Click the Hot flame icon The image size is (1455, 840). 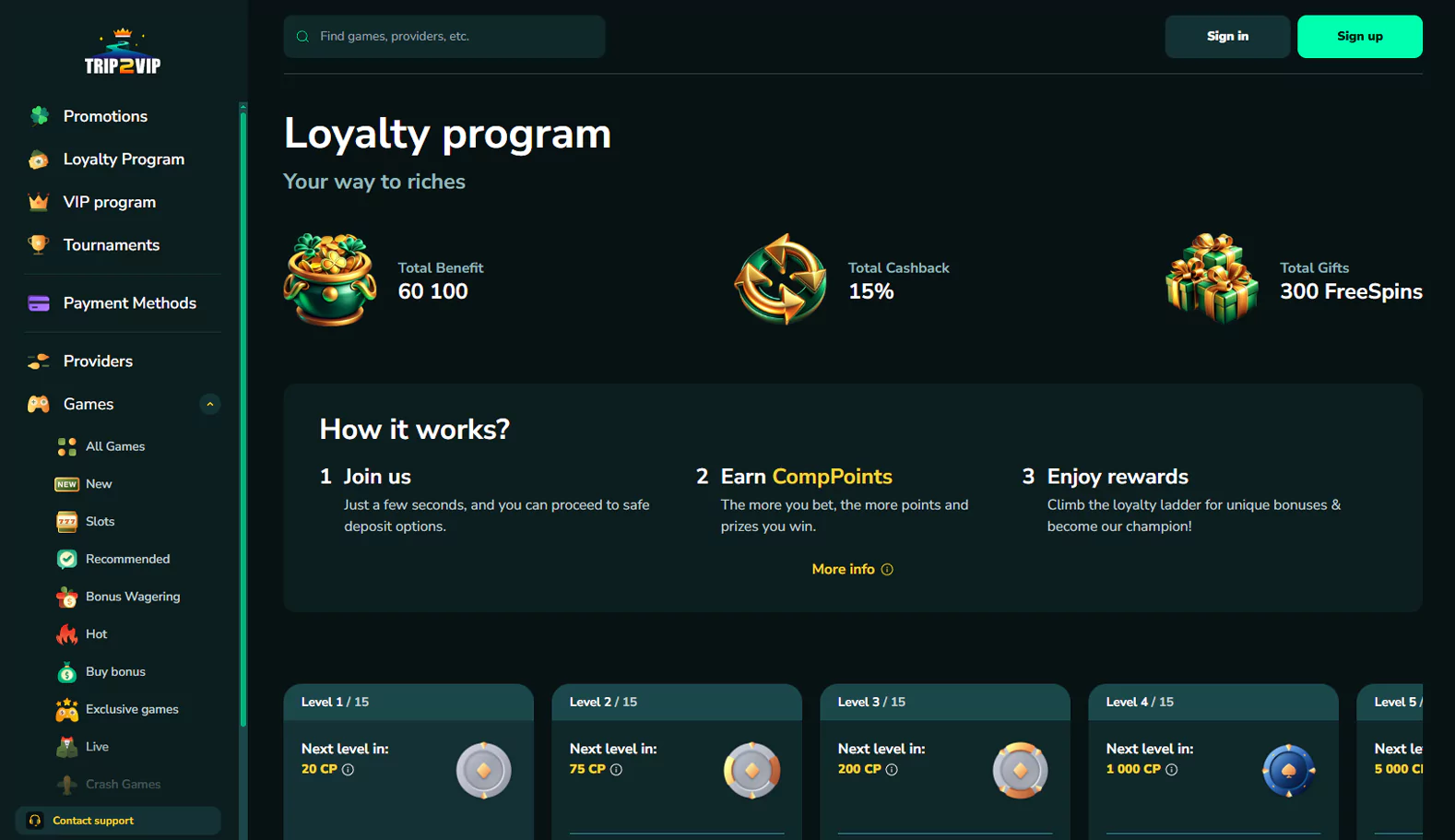[x=66, y=634]
